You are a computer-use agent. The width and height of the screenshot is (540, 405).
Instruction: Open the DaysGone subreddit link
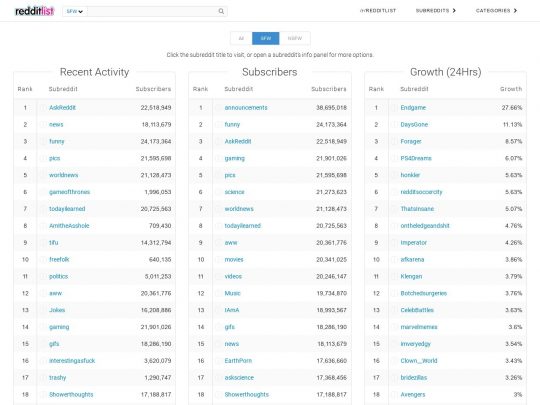414,125
